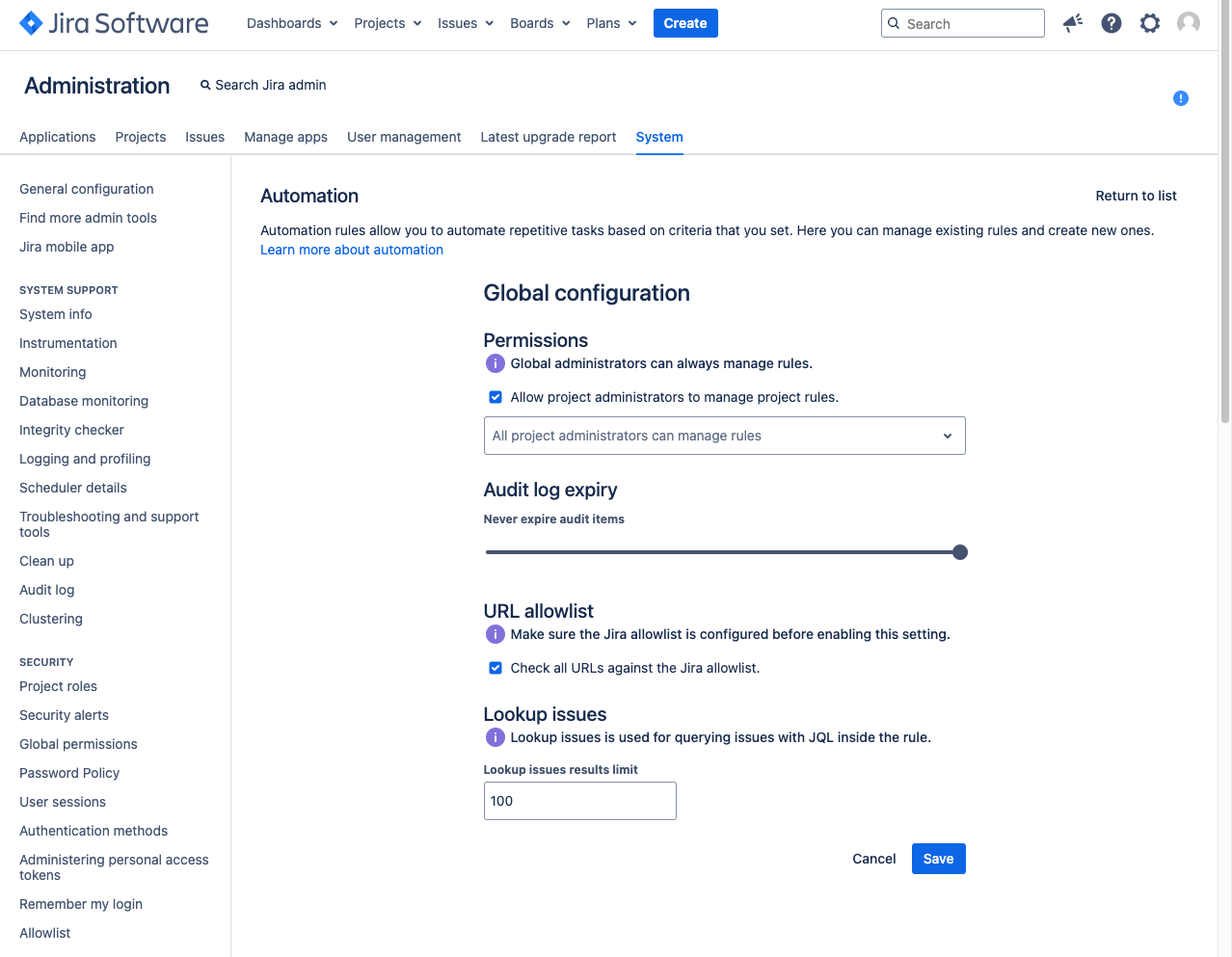Click the Lookup issues info icon
The width and height of the screenshot is (1232, 957).
click(495, 737)
